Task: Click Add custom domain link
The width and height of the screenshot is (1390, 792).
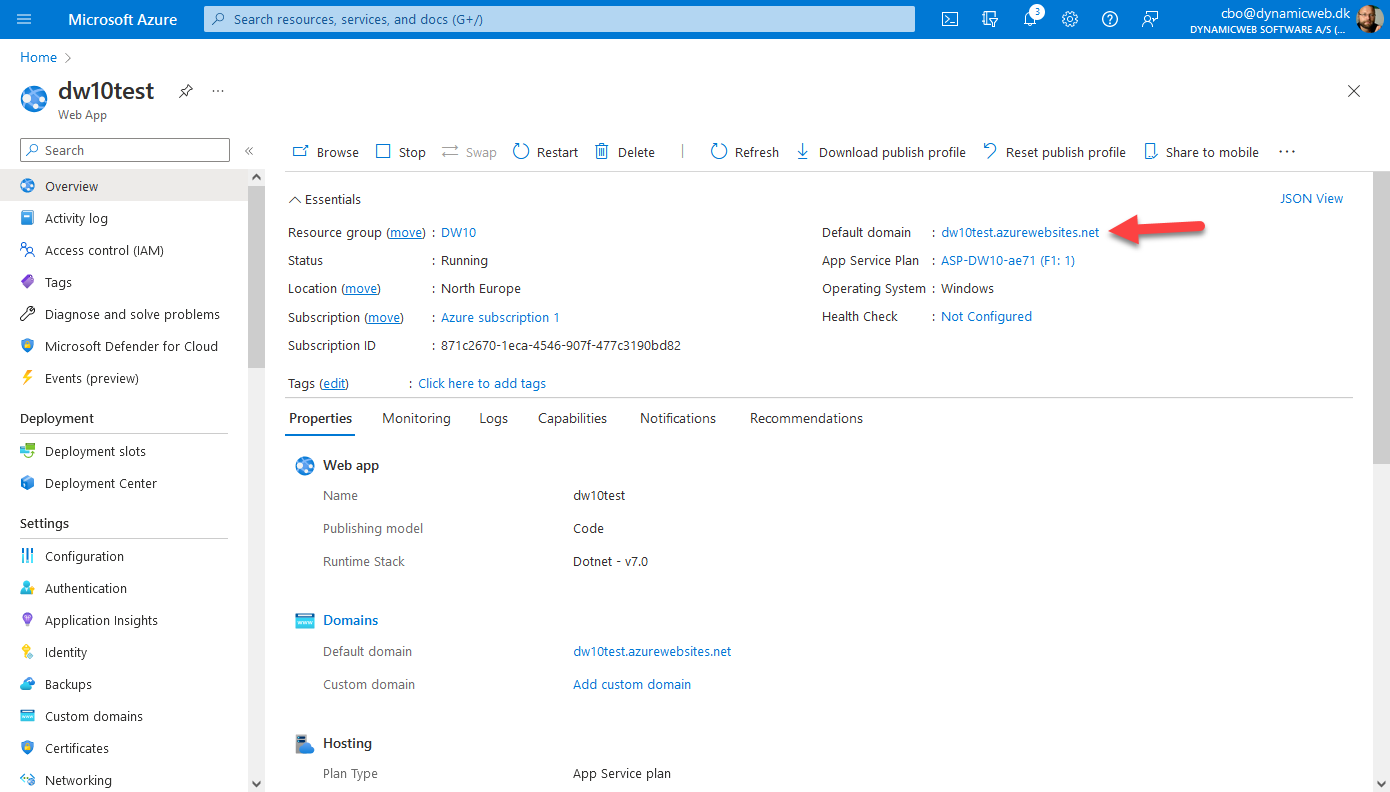Action: (632, 684)
